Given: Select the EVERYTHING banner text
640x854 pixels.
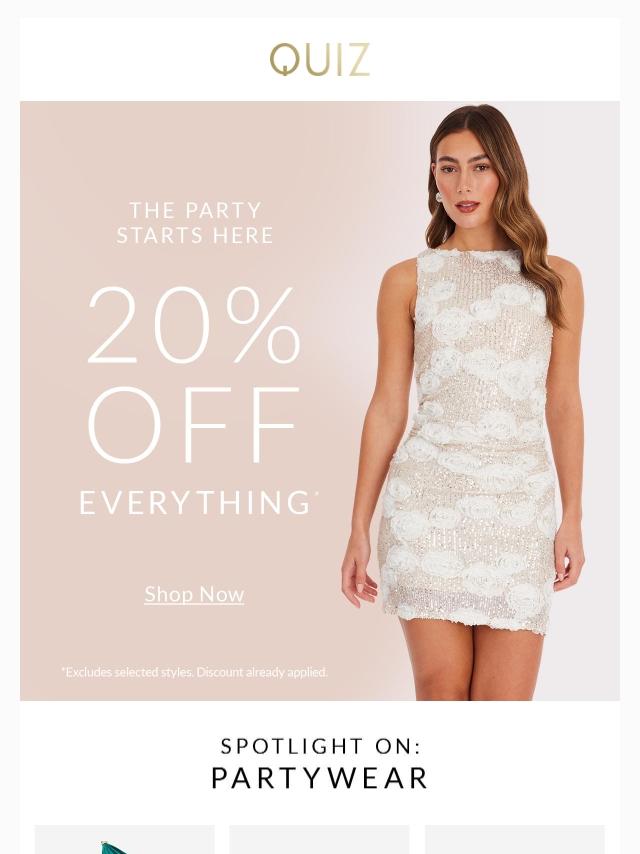Looking at the screenshot, I should point(195,502).
